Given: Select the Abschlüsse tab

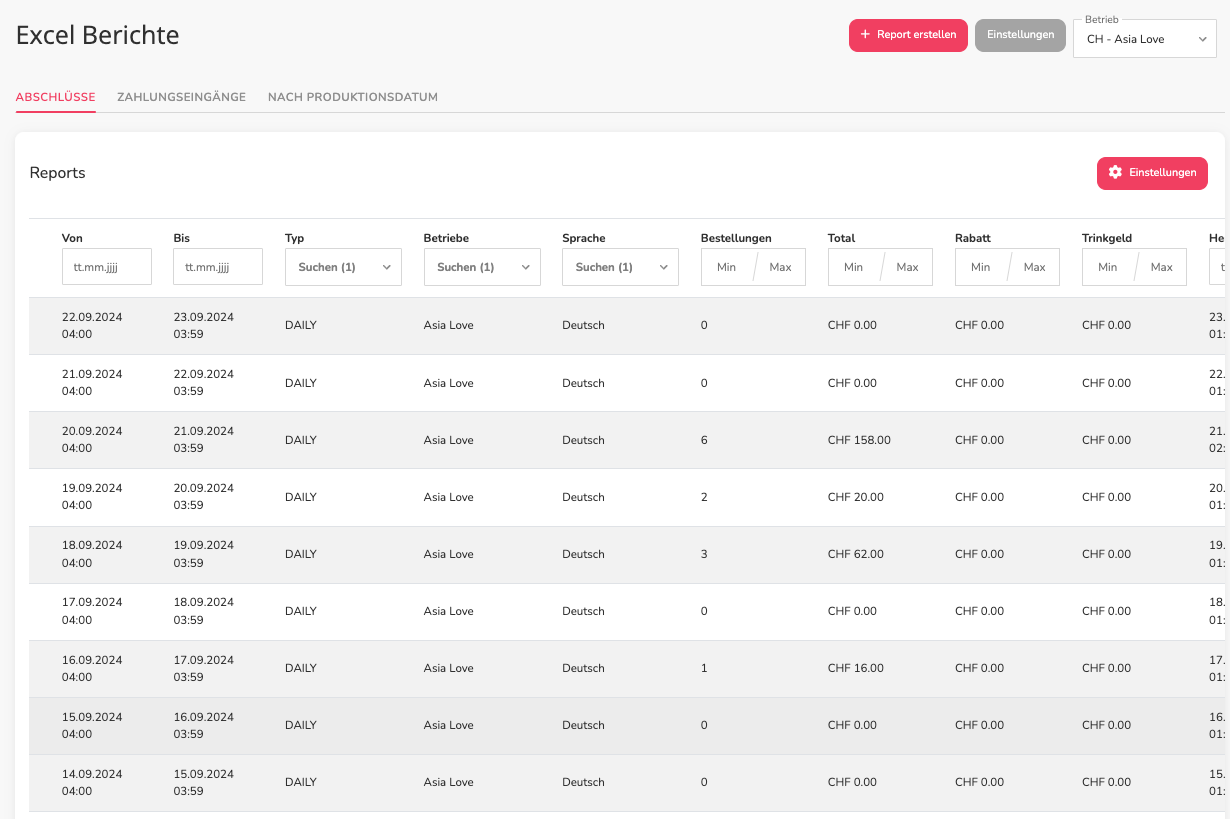Looking at the screenshot, I should click(56, 97).
